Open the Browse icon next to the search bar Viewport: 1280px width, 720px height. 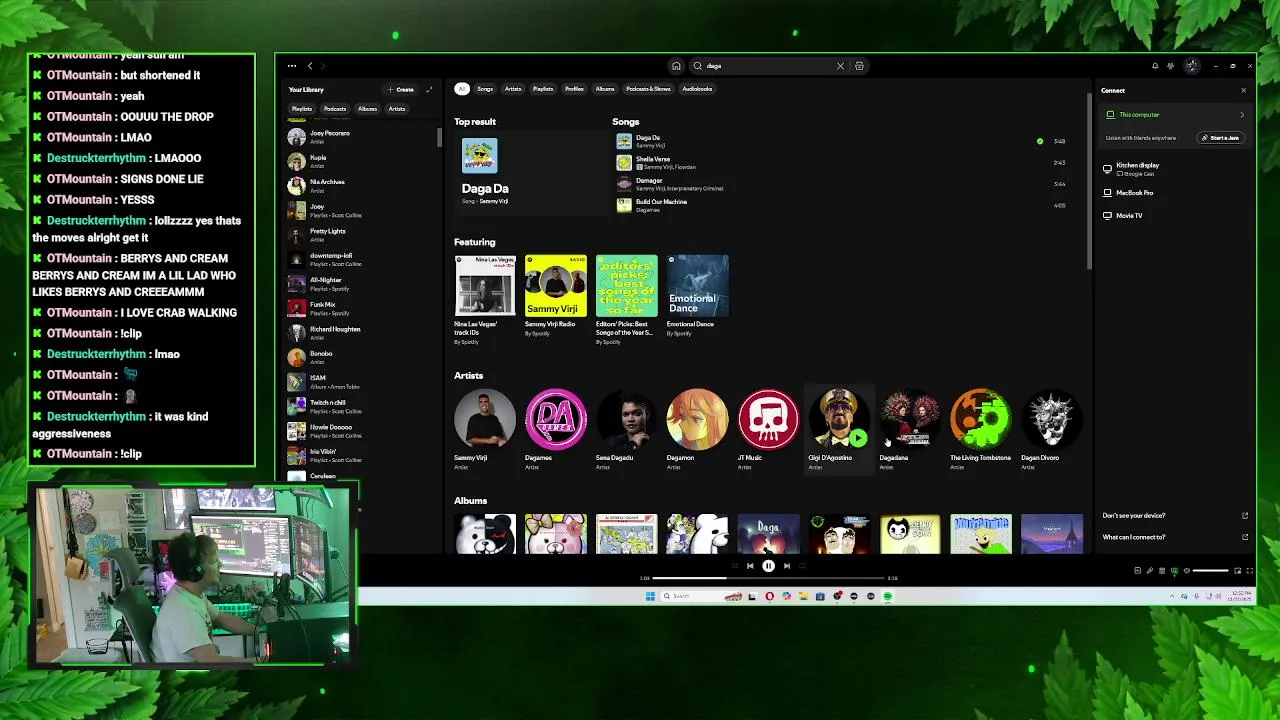tap(859, 66)
